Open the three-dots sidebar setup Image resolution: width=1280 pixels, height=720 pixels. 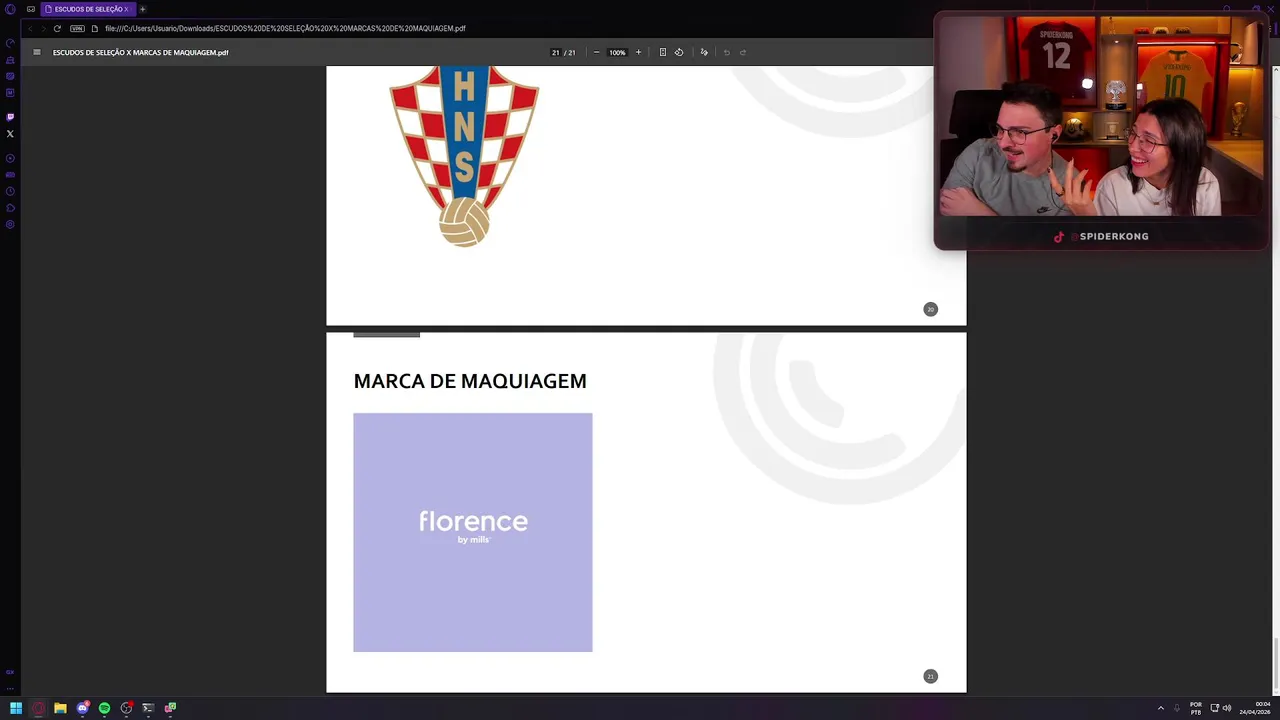tap(10, 688)
